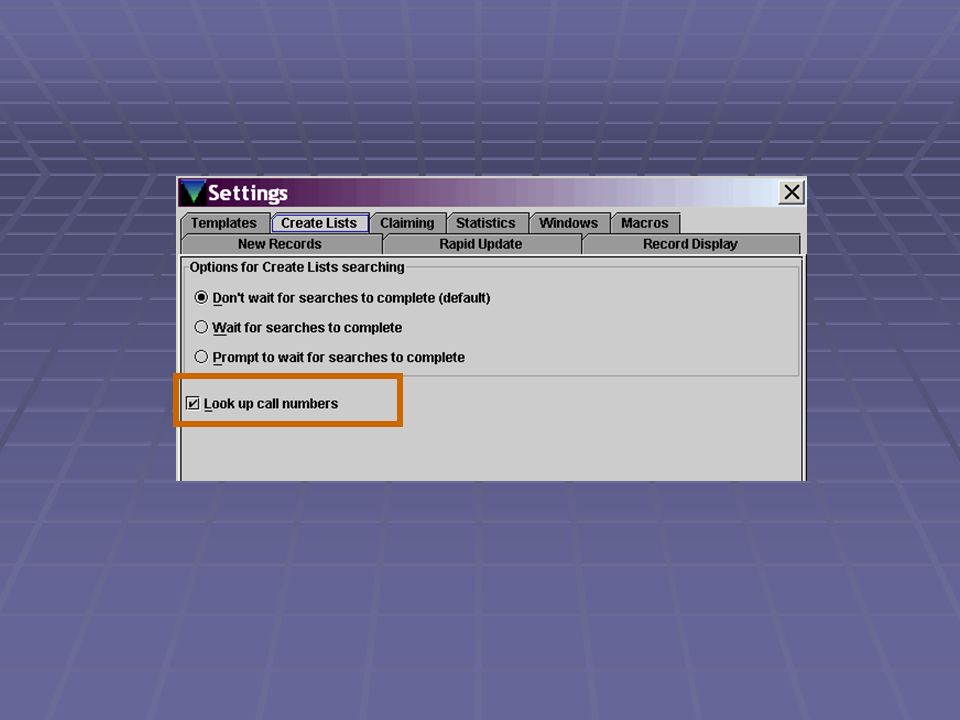The width and height of the screenshot is (960, 720).
Task: Open the Statistics tab
Action: click(x=486, y=223)
